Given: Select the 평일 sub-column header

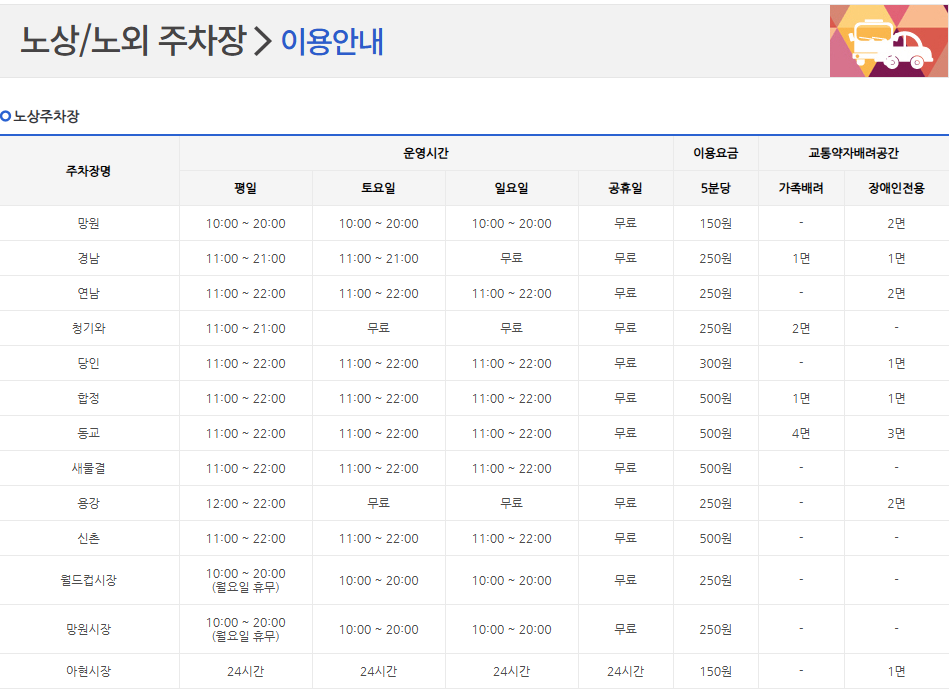Looking at the screenshot, I should (246, 187).
